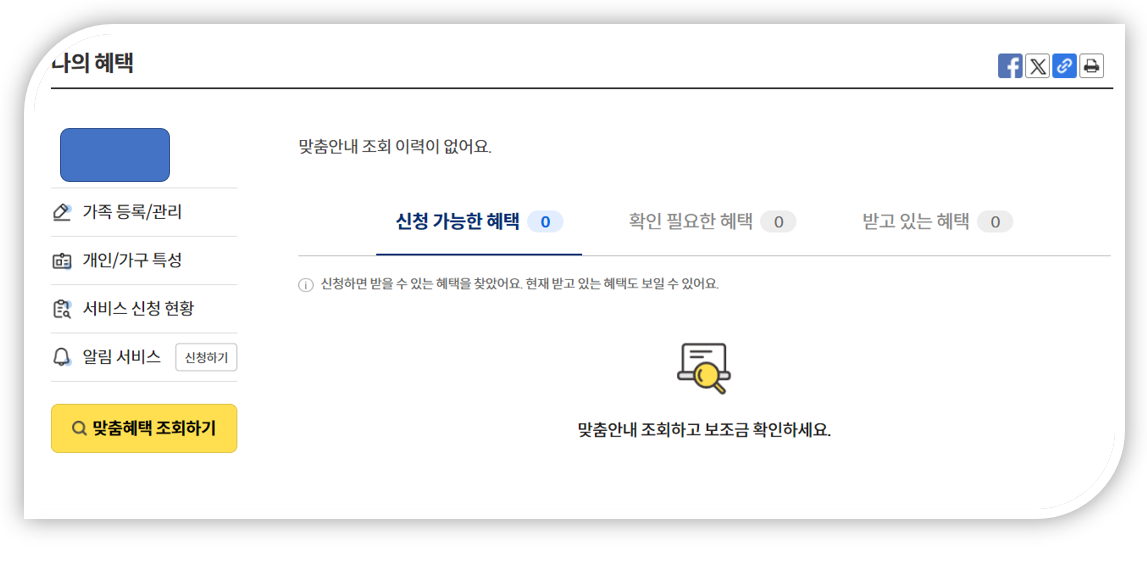The height and width of the screenshot is (563, 1147).
Task: Copy the page link with the chain icon
Action: pos(1064,66)
